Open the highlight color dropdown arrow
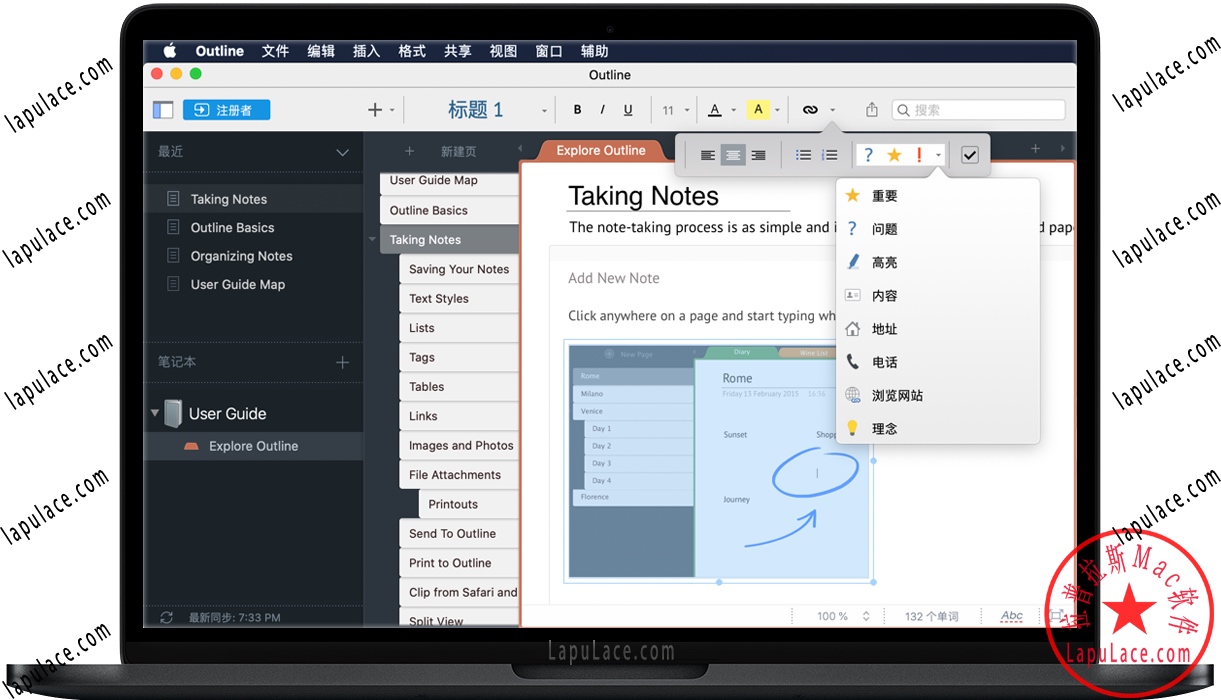Viewport: 1221px width, 700px height. point(776,111)
